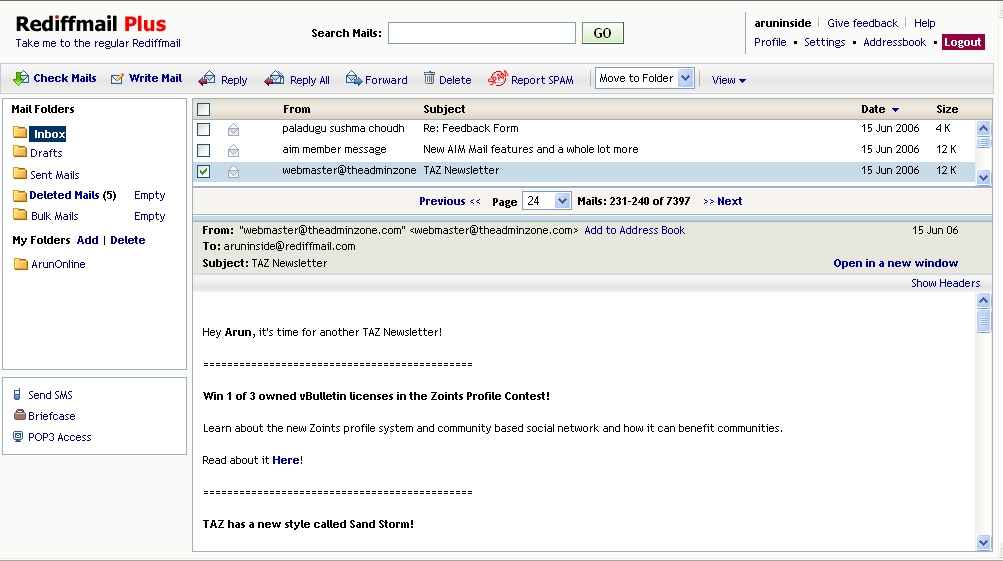This screenshot has width=1003, height=561.
Task: Open the ArunOnline folder
Action: pyautogui.click(x=58, y=264)
